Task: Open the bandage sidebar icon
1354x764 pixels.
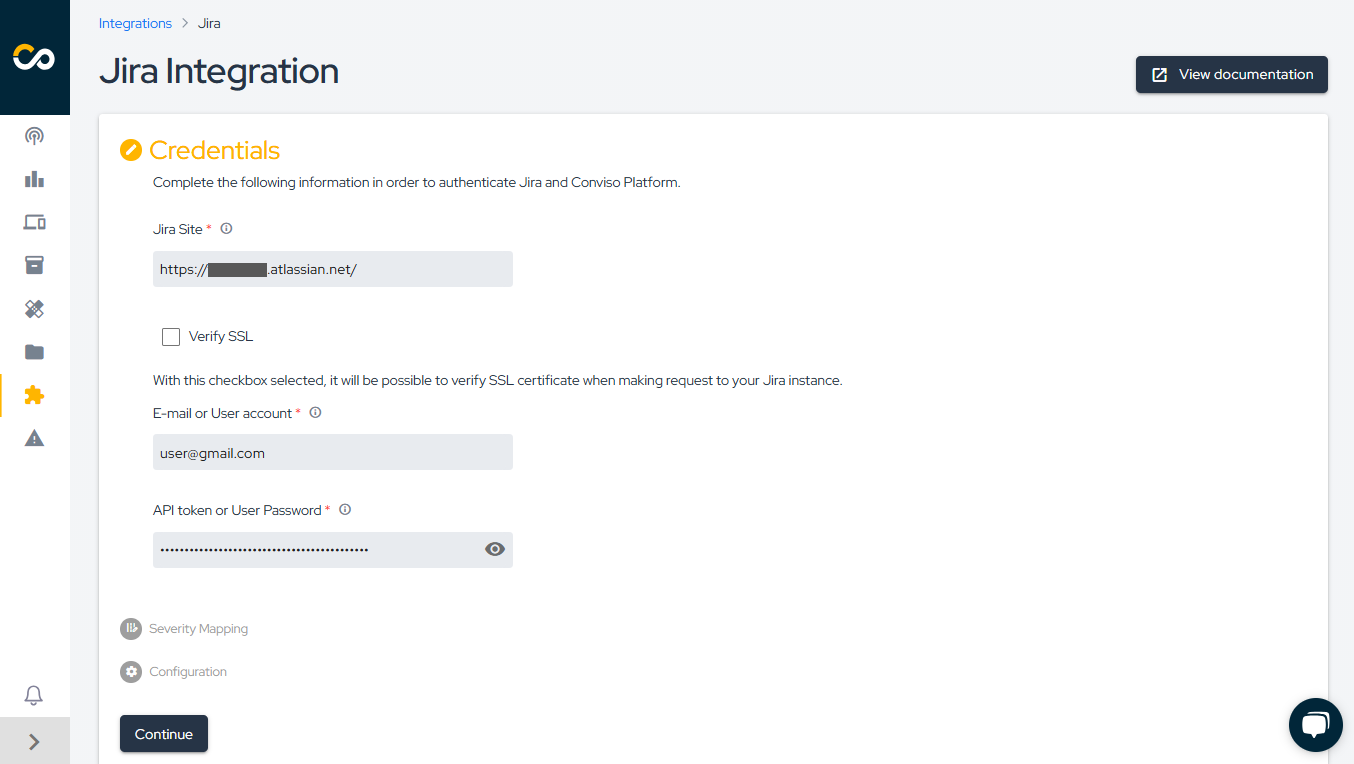Action: click(34, 309)
